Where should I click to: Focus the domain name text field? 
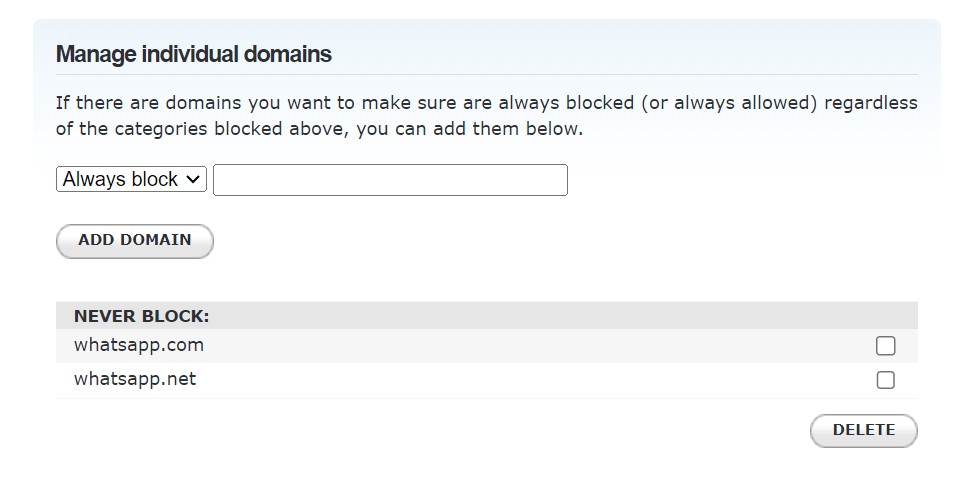[x=390, y=180]
